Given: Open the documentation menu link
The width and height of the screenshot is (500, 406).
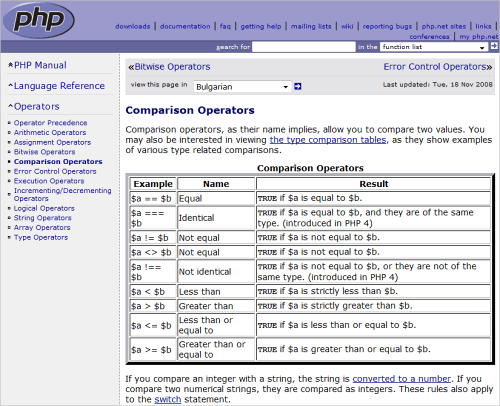Looking at the screenshot, I should tap(185, 26).
